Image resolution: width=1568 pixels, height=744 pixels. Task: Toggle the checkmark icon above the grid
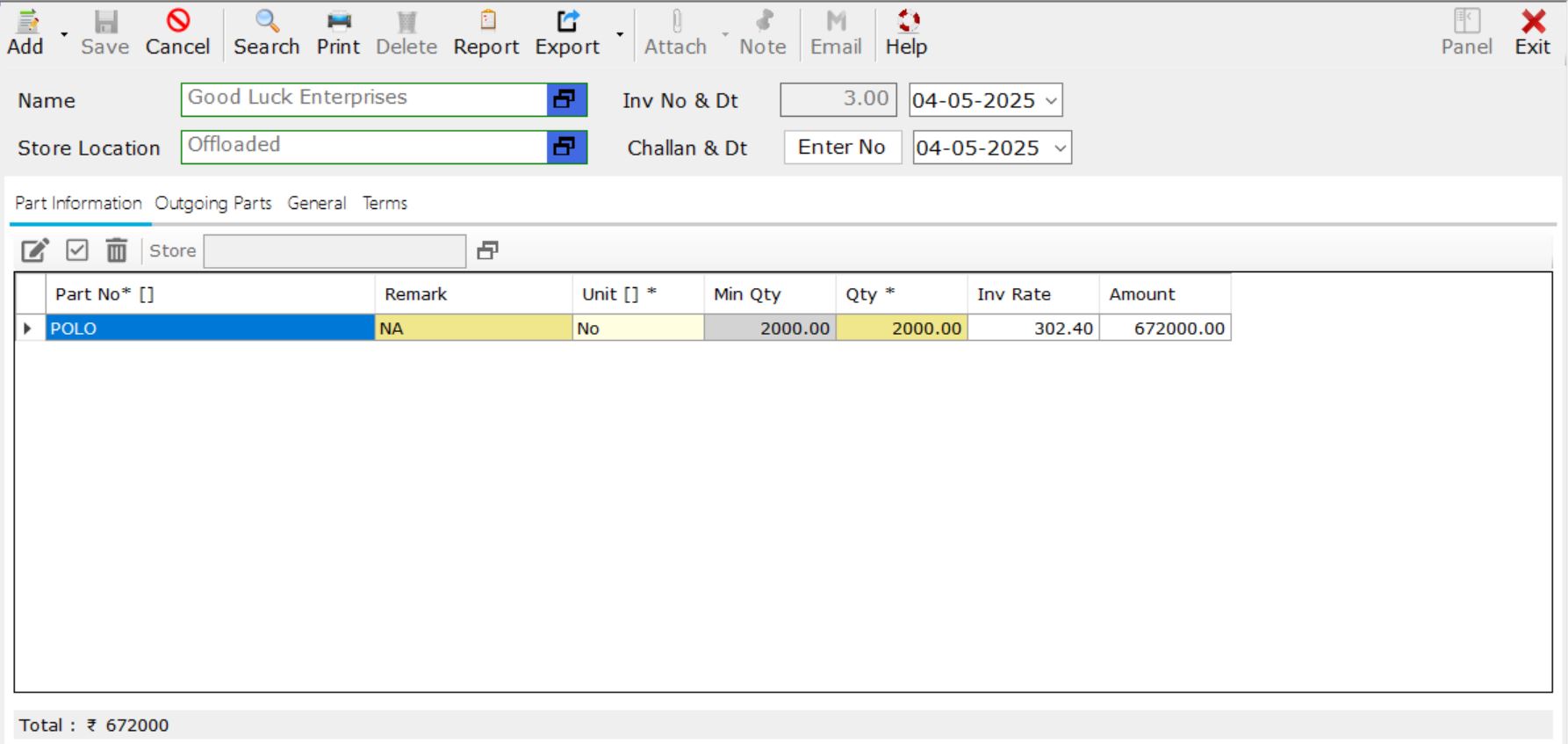click(77, 251)
